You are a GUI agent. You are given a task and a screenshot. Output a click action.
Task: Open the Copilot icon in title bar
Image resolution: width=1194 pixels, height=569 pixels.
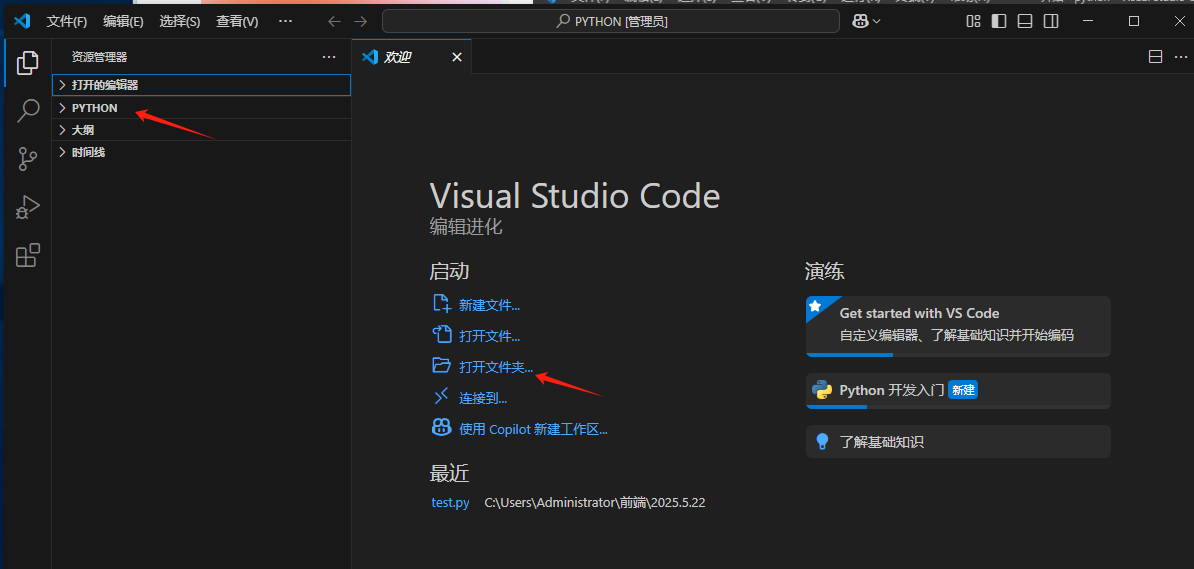(x=860, y=21)
